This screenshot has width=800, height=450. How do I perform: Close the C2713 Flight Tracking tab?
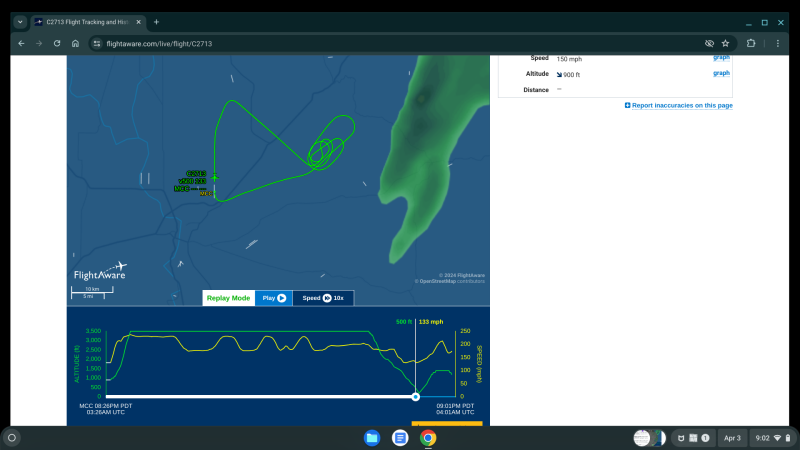coord(138,22)
